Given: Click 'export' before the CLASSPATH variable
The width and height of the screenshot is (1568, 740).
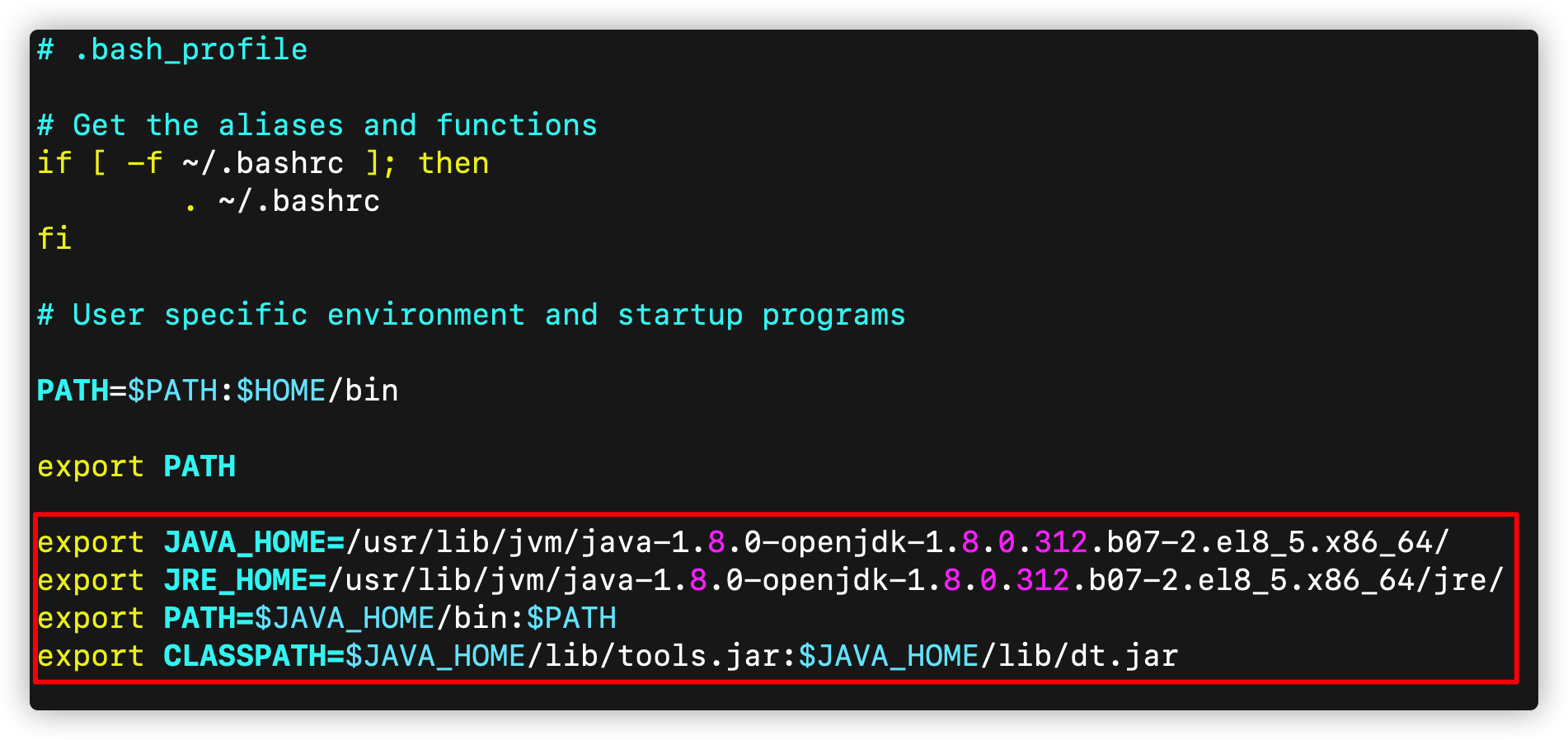Looking at the screenshot, I should coord(91,656).
